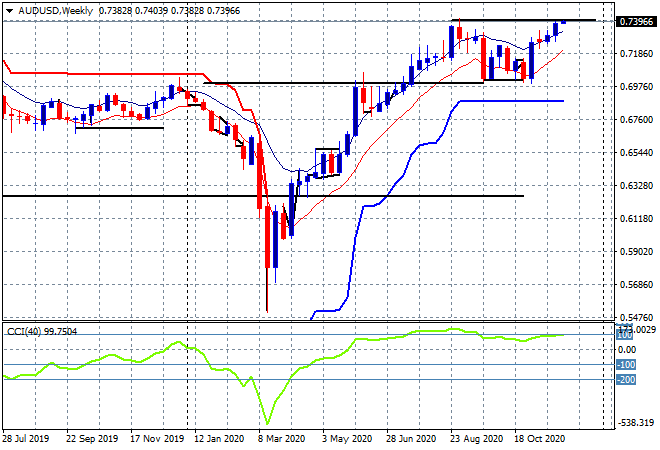660x450 pixels.
Task: Click the CCI 0.00 level label
Action: [x=627, y=350]
